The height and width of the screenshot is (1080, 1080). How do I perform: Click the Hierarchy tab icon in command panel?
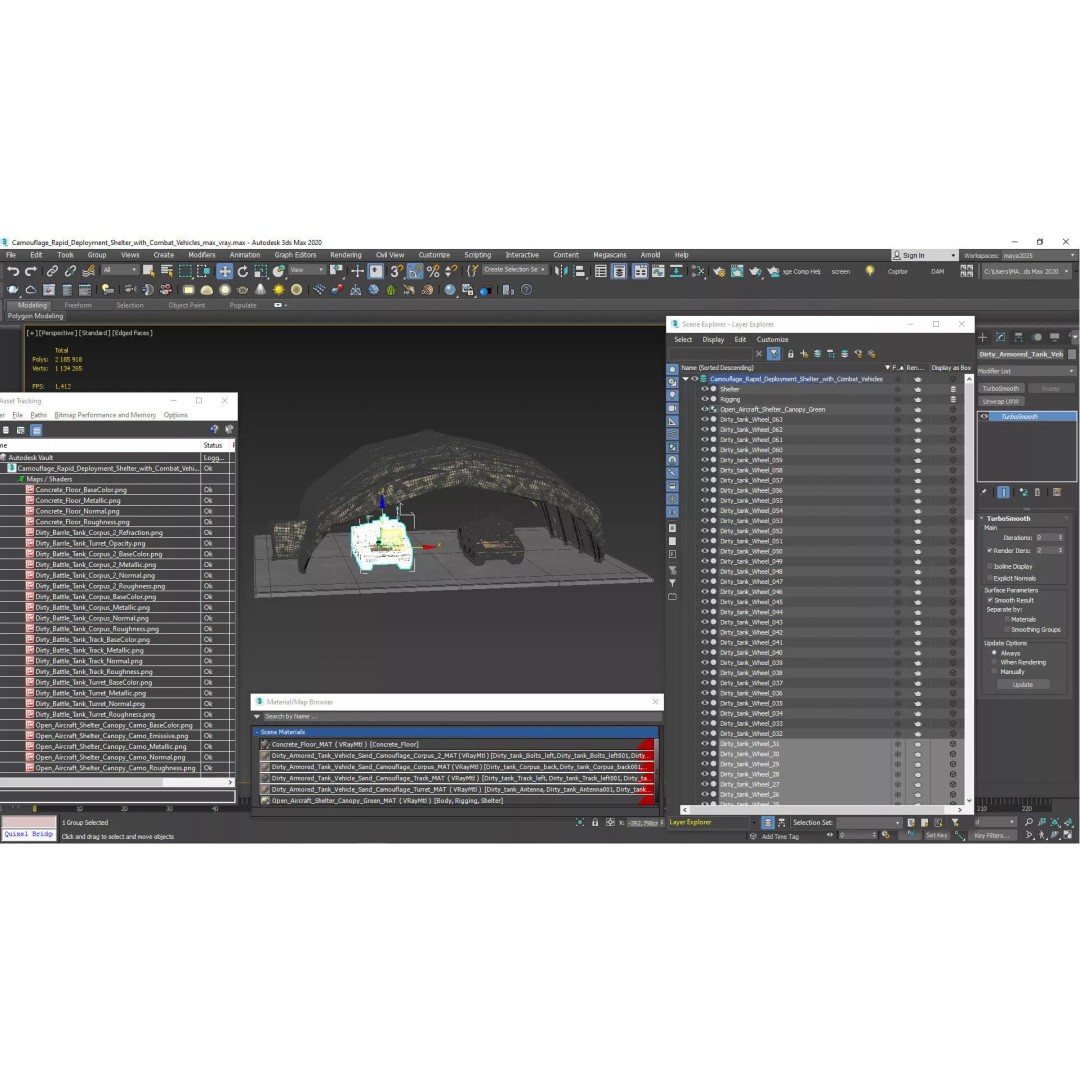[x=1018, y=337]
